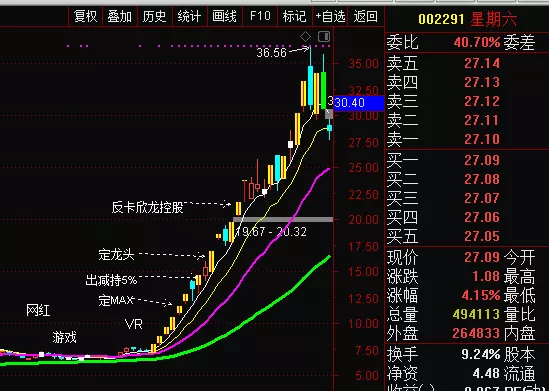549x391 pixels.
Task: Click the 19.67 - 20.32 range label
Action: coord(271,232)
